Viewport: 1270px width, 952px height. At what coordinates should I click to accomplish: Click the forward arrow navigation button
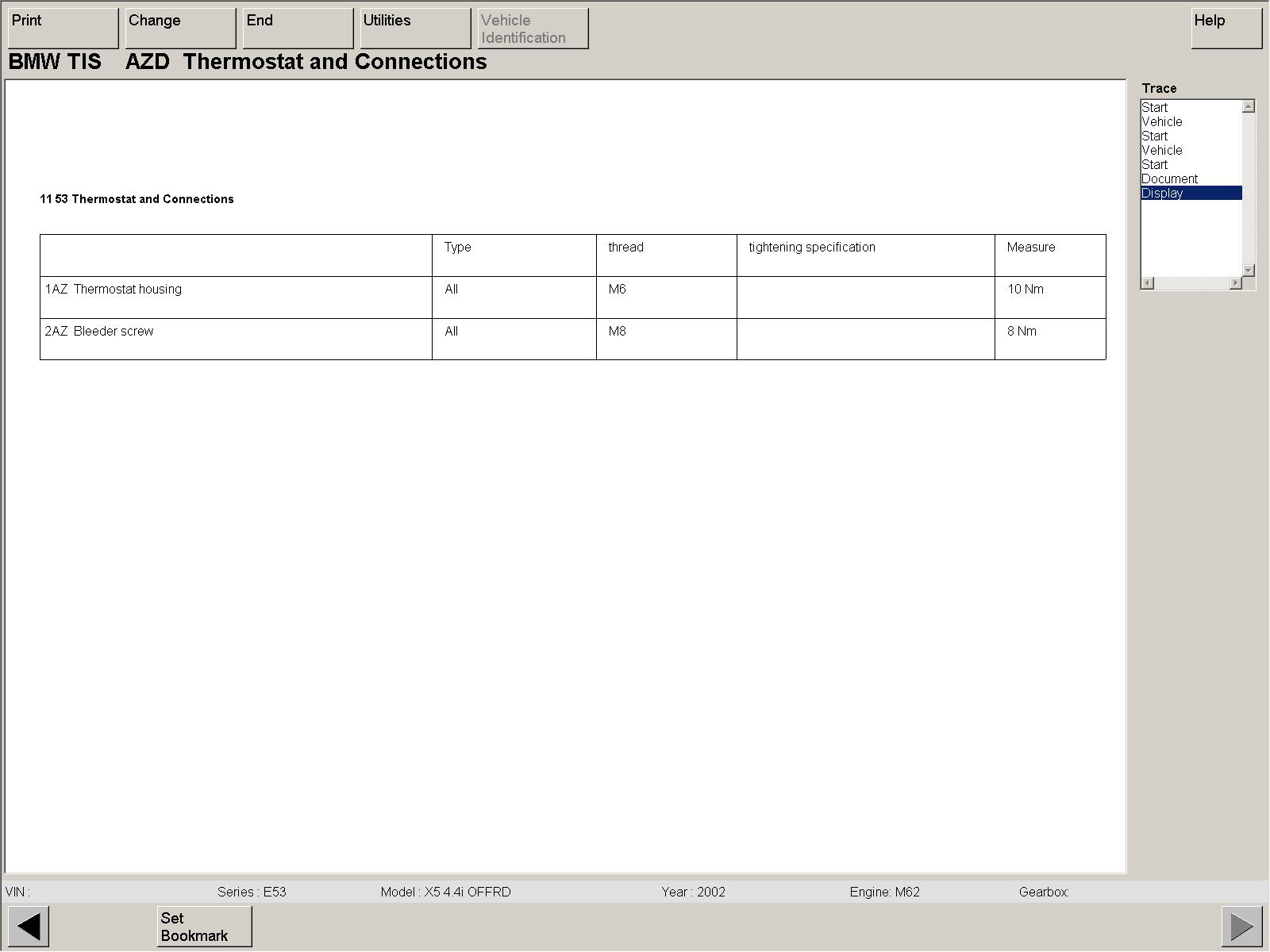1241,926
